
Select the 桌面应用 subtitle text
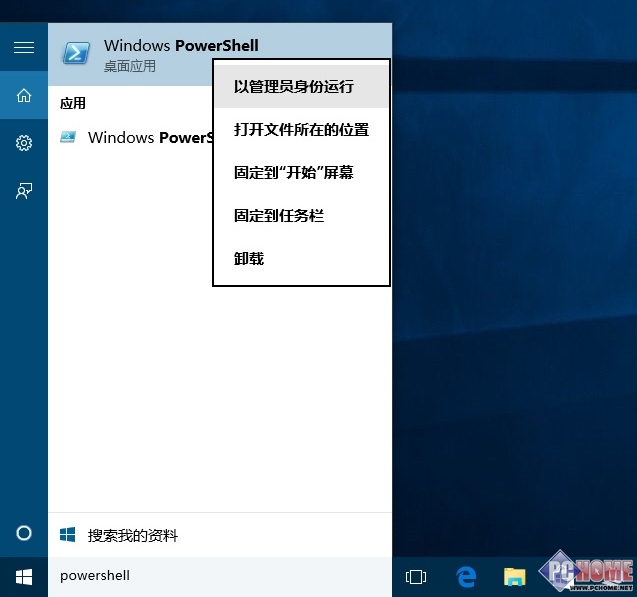pos(130,66)
